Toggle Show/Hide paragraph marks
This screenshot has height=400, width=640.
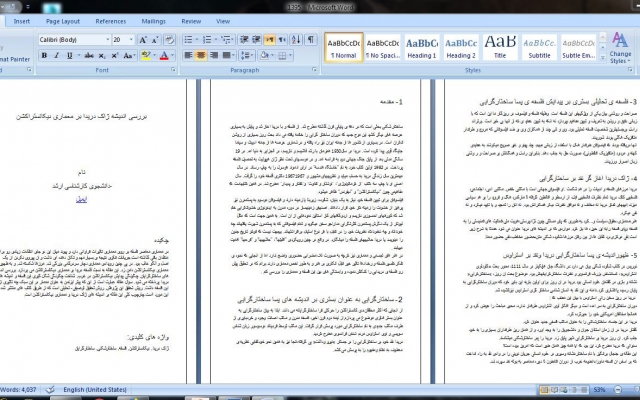[311, 40]
